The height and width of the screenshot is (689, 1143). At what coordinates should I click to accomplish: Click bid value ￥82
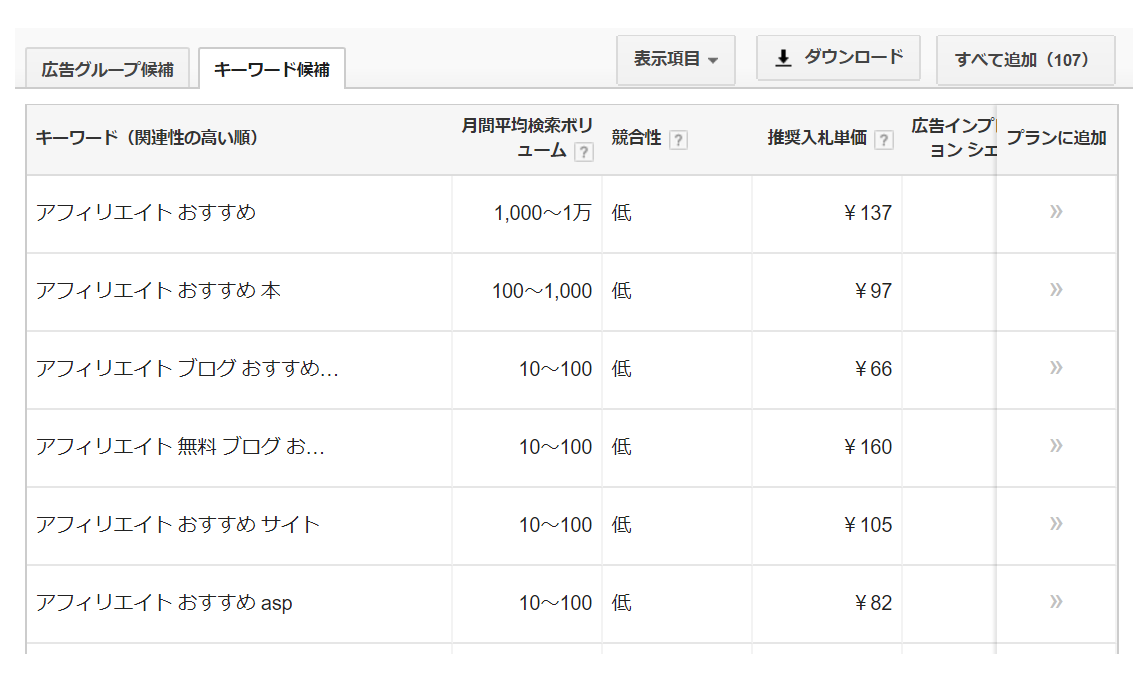(x=873, y=603)
